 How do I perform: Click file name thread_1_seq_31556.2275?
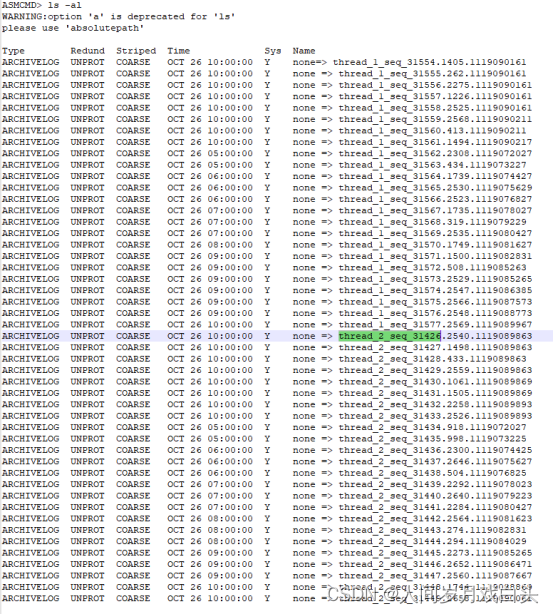pyautogui.click(x=435, y=85)
